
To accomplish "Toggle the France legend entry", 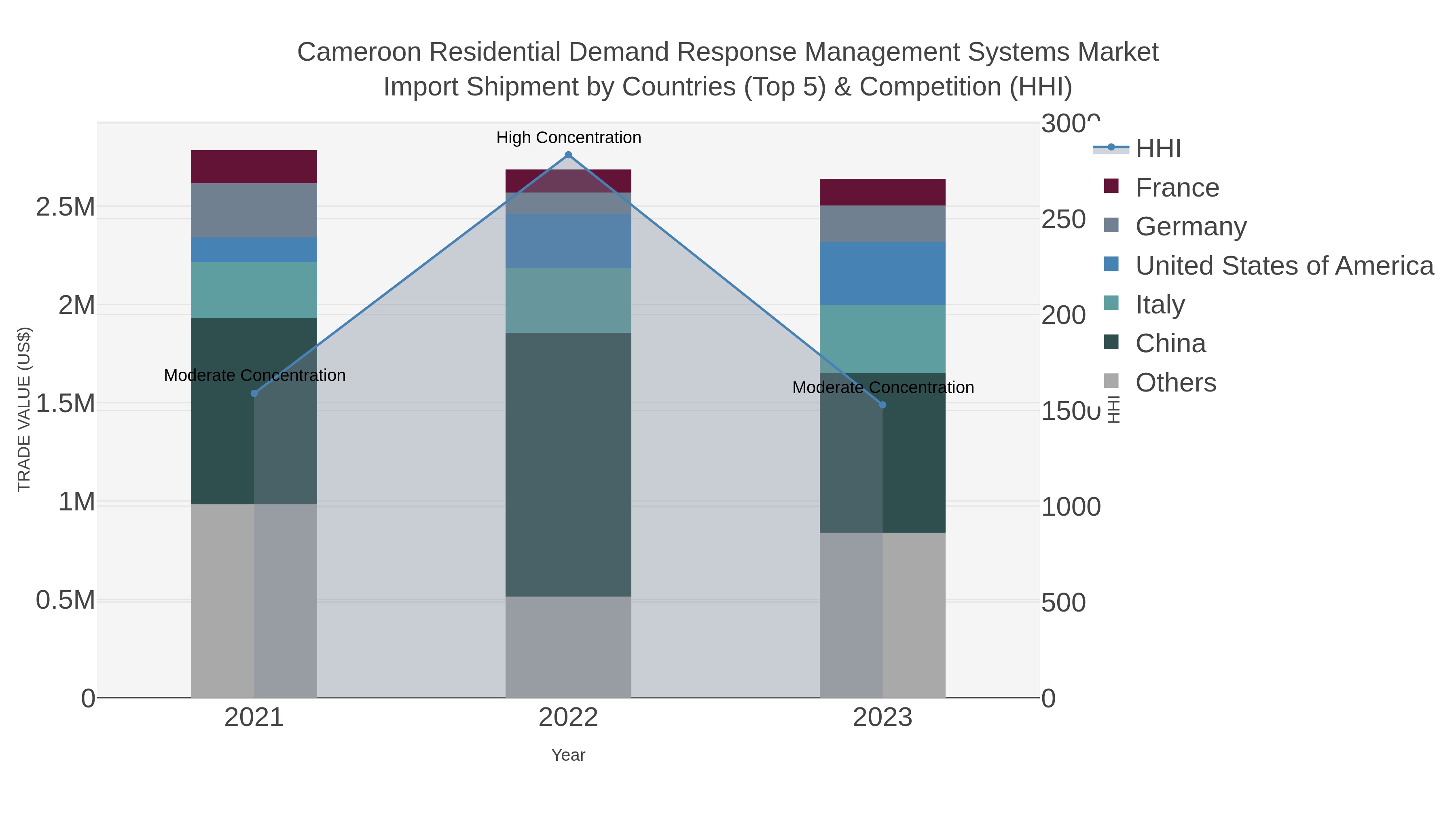I will click(x=1162, y=188).
